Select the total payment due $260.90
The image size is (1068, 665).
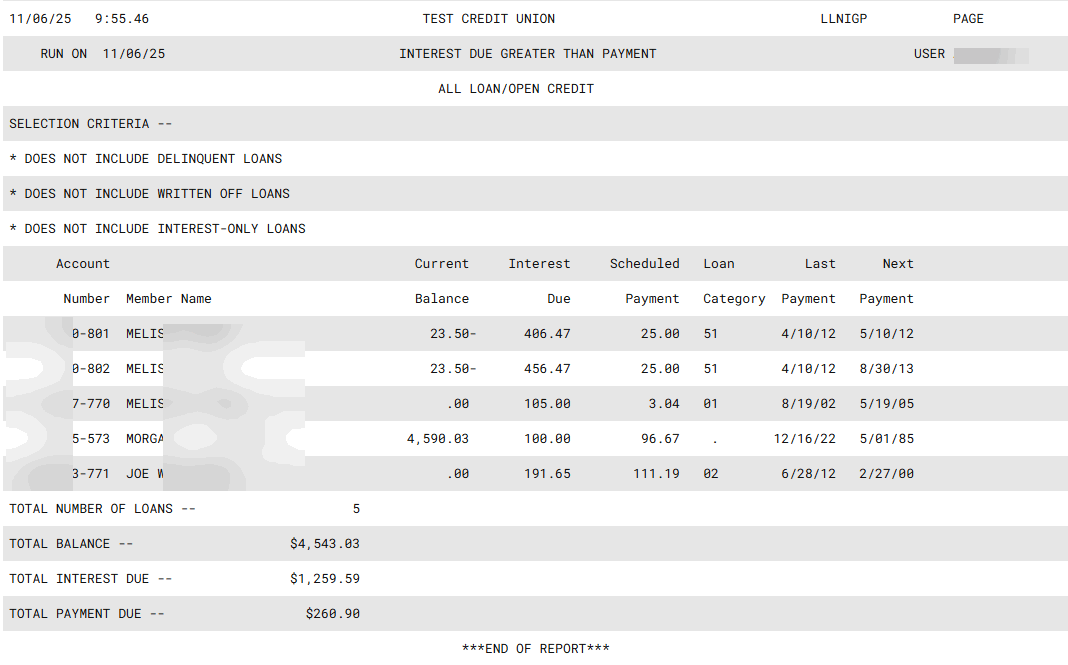point(332,614)
